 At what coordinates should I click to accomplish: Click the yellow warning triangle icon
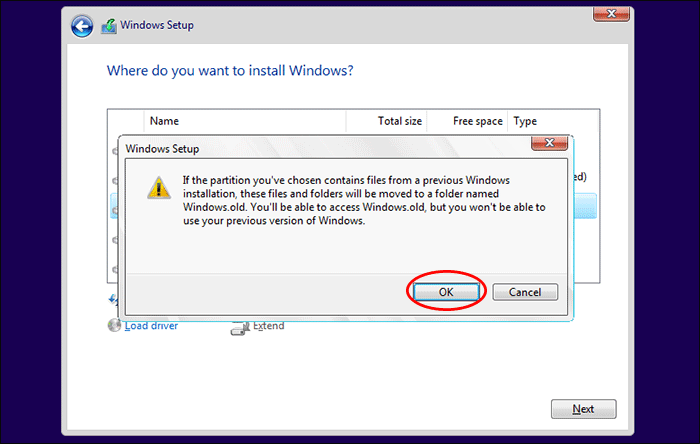pos(159,187)
